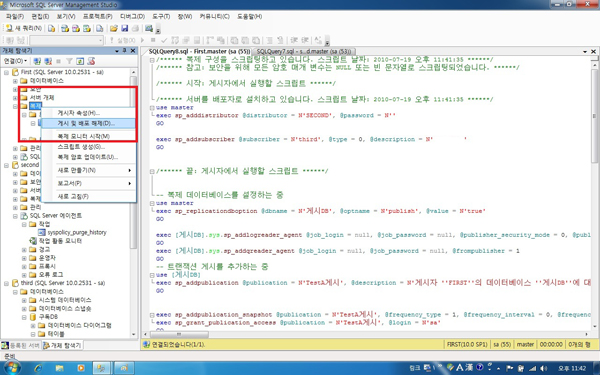Select 시스템 데이터베이스 folder under third
This screenshot has height=375, width=600.
click(x=65, y=300)
